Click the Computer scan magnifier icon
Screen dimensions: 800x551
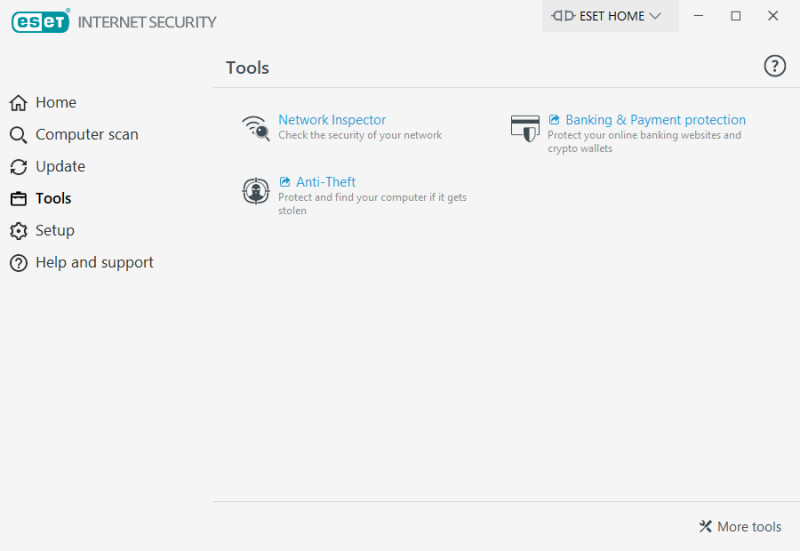click(x=18, y=135)
